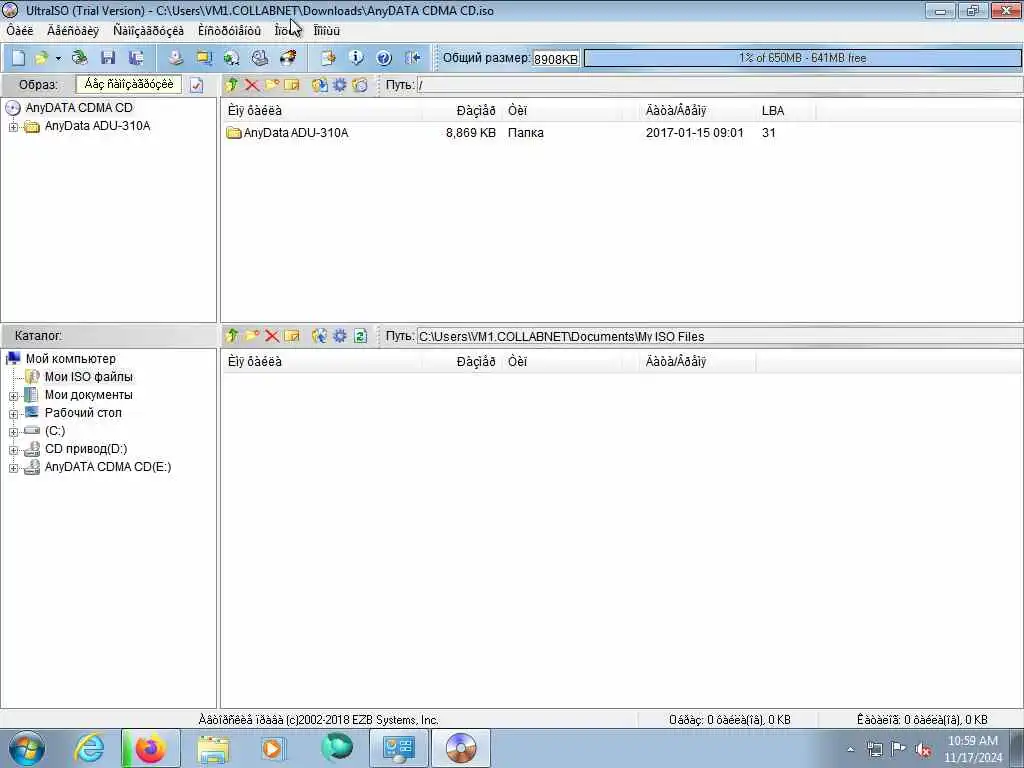Select Мой компьютер in the catalog tree
The image size is (1024, 768).
(x=71, y=359)
